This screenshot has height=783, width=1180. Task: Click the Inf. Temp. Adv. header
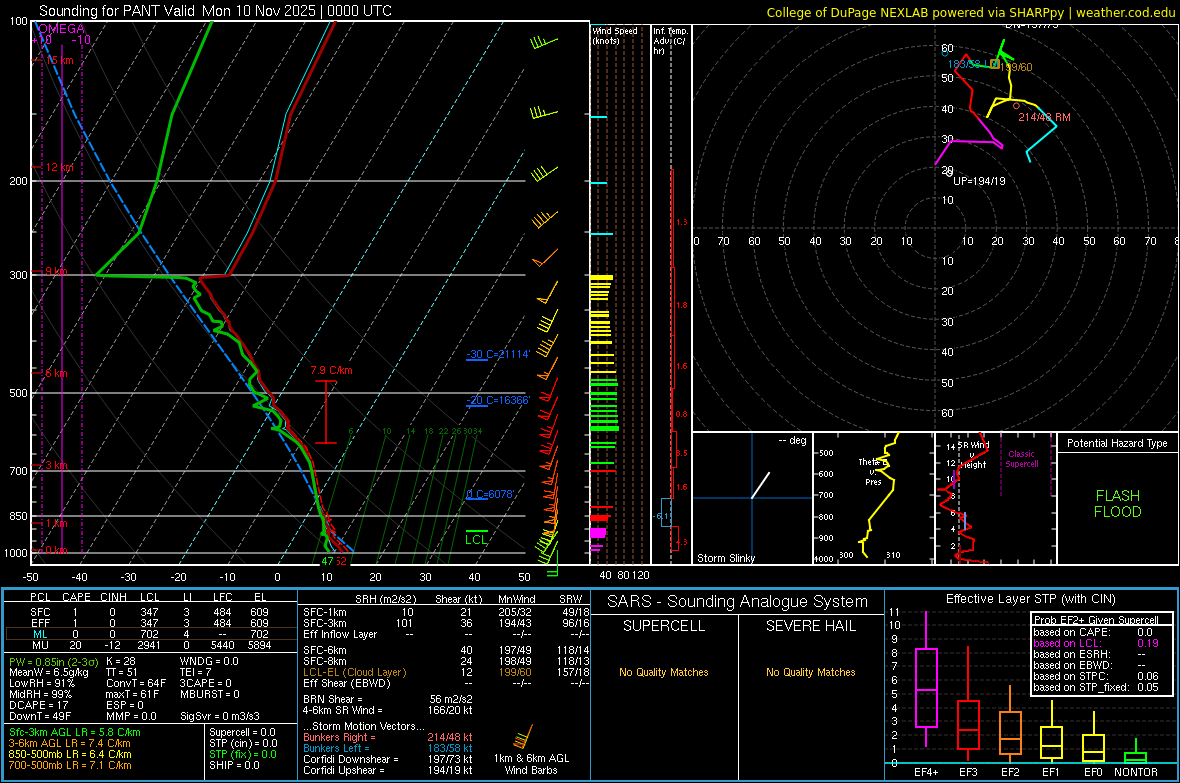point(671,41)
